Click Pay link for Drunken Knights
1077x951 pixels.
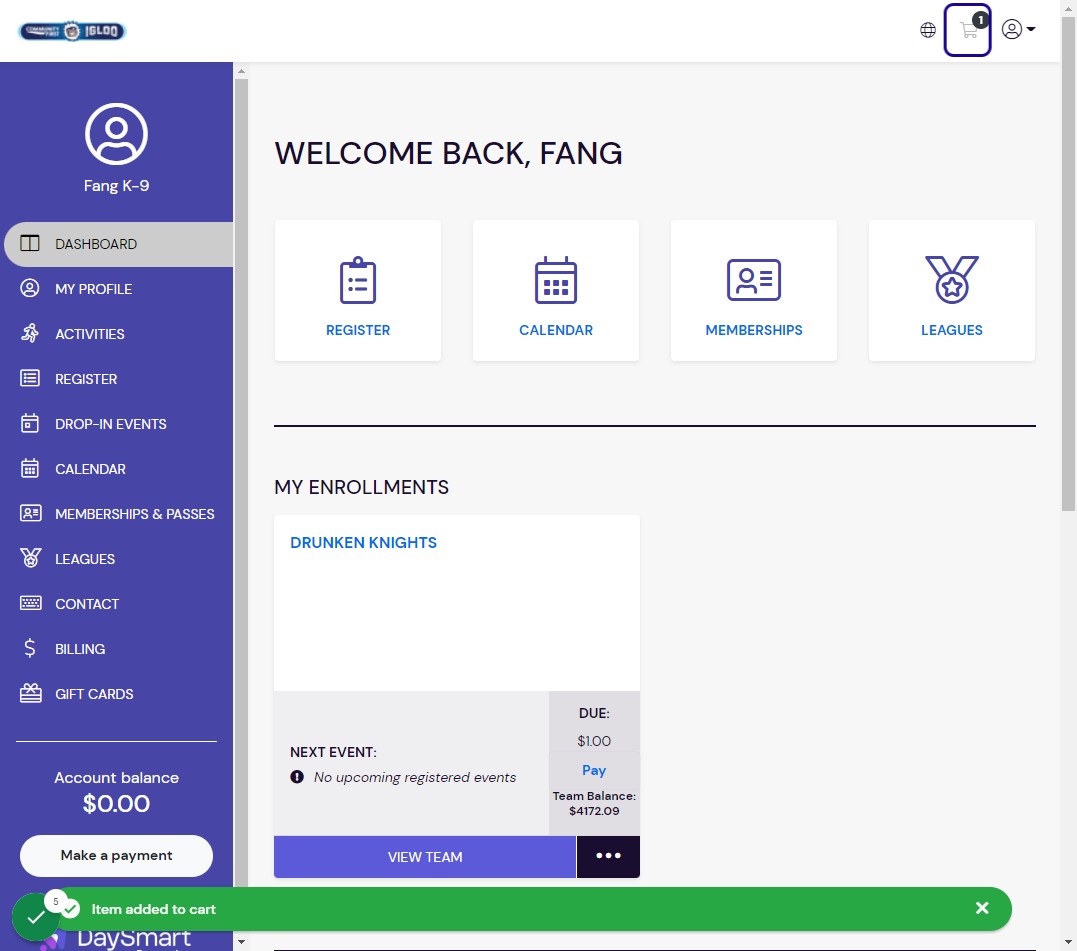594,770
